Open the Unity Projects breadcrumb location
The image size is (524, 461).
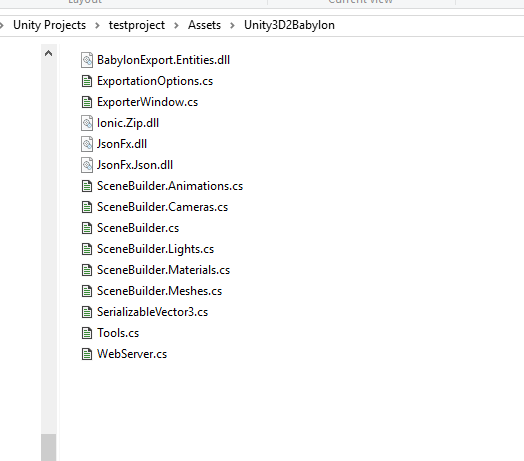pos(49,25)
